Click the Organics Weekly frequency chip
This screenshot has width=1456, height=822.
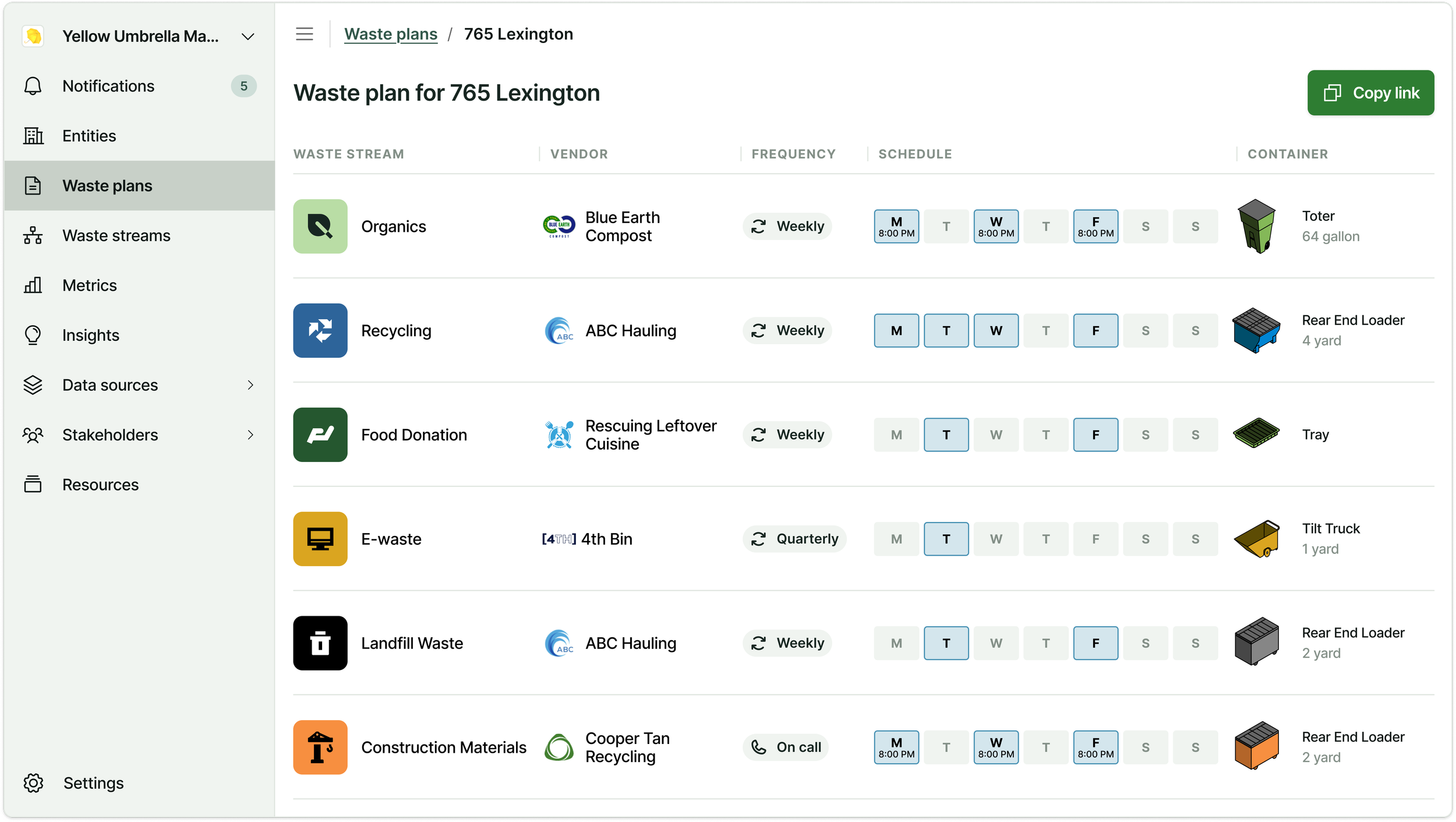(787, 226)
